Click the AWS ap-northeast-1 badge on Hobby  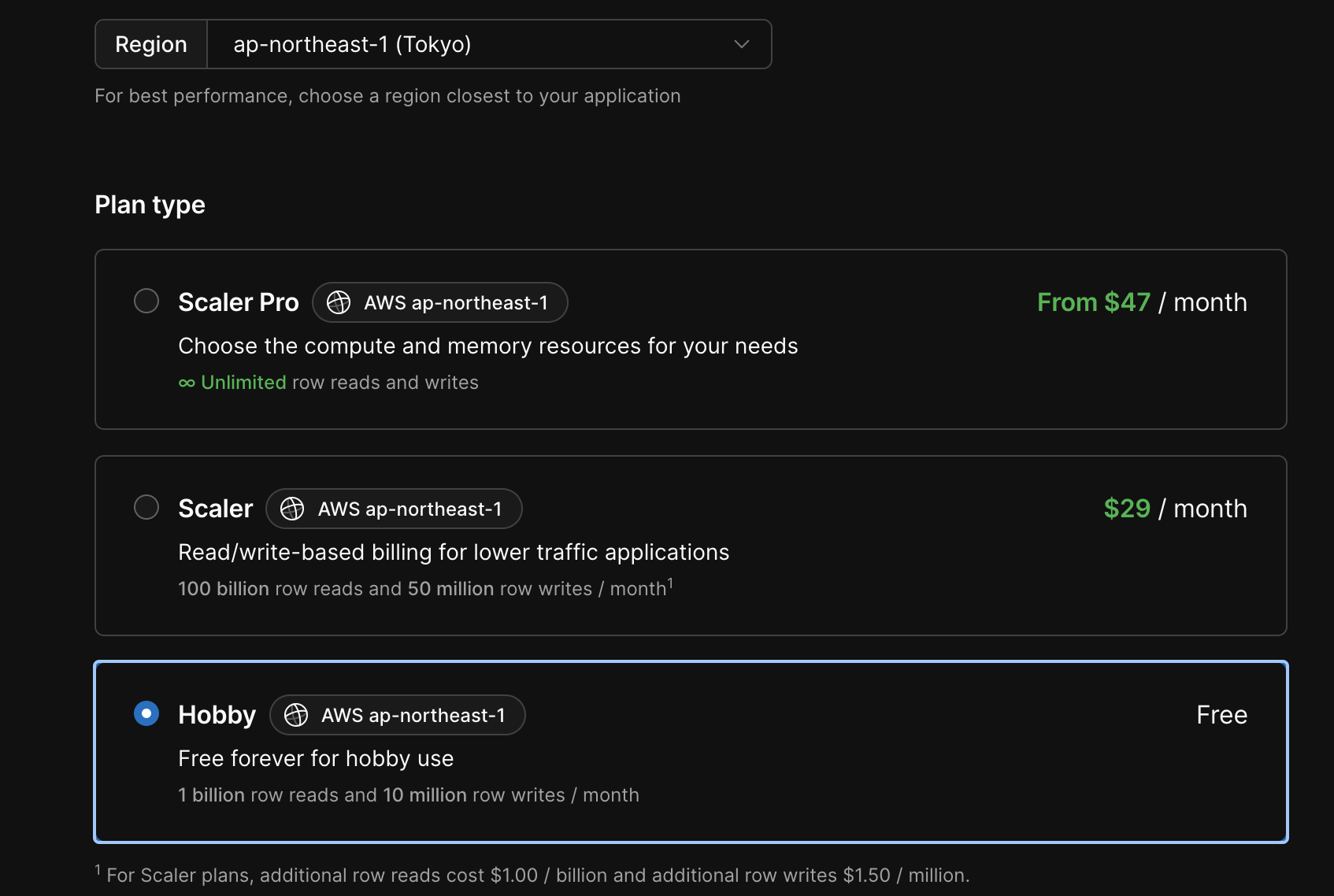coord(398,715)
